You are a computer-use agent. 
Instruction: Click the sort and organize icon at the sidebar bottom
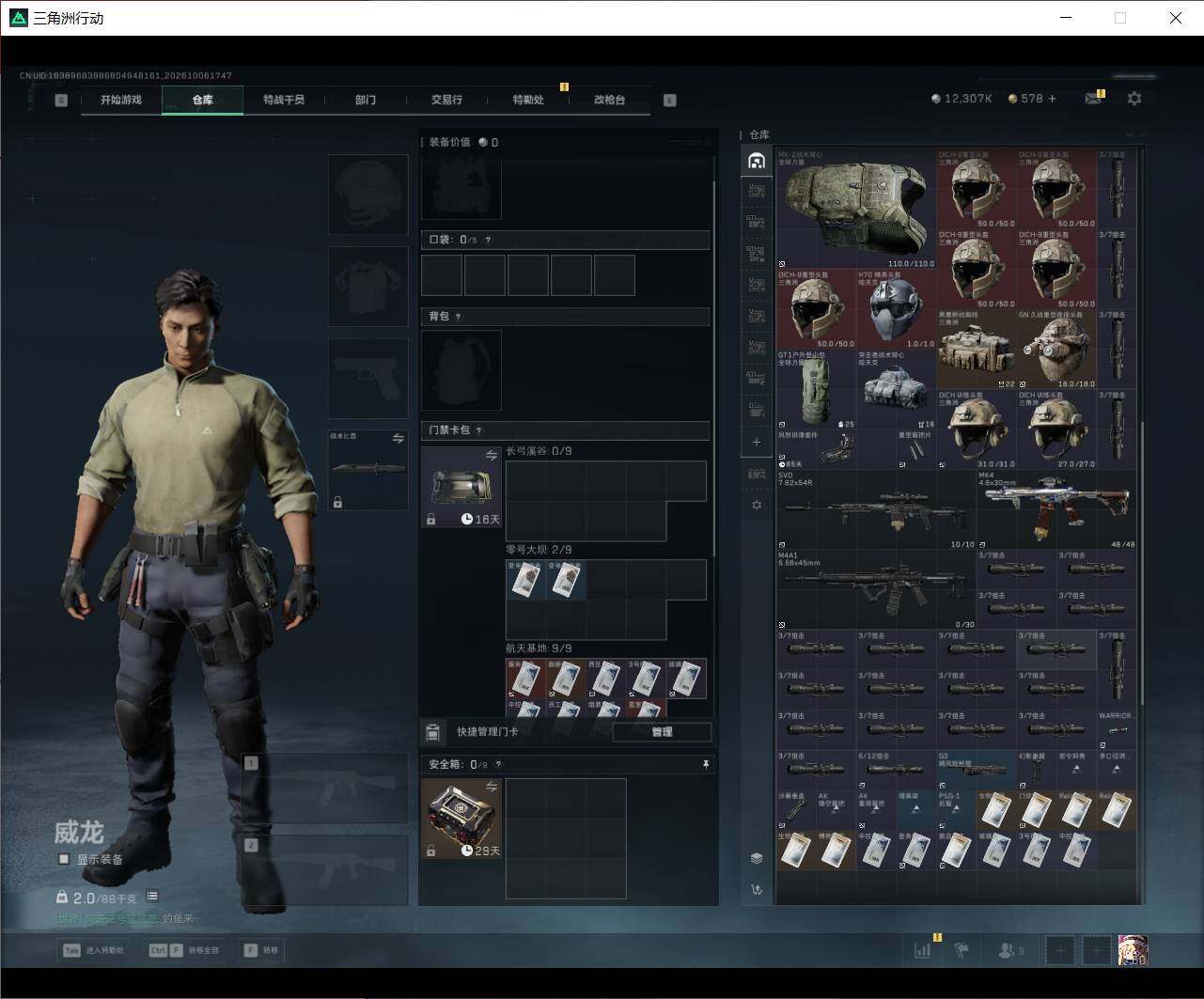[x=757, y=889]
